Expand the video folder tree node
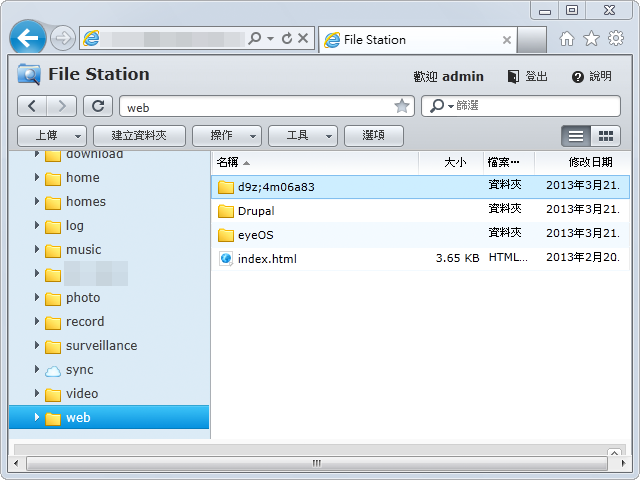 (x=37, y=393)
